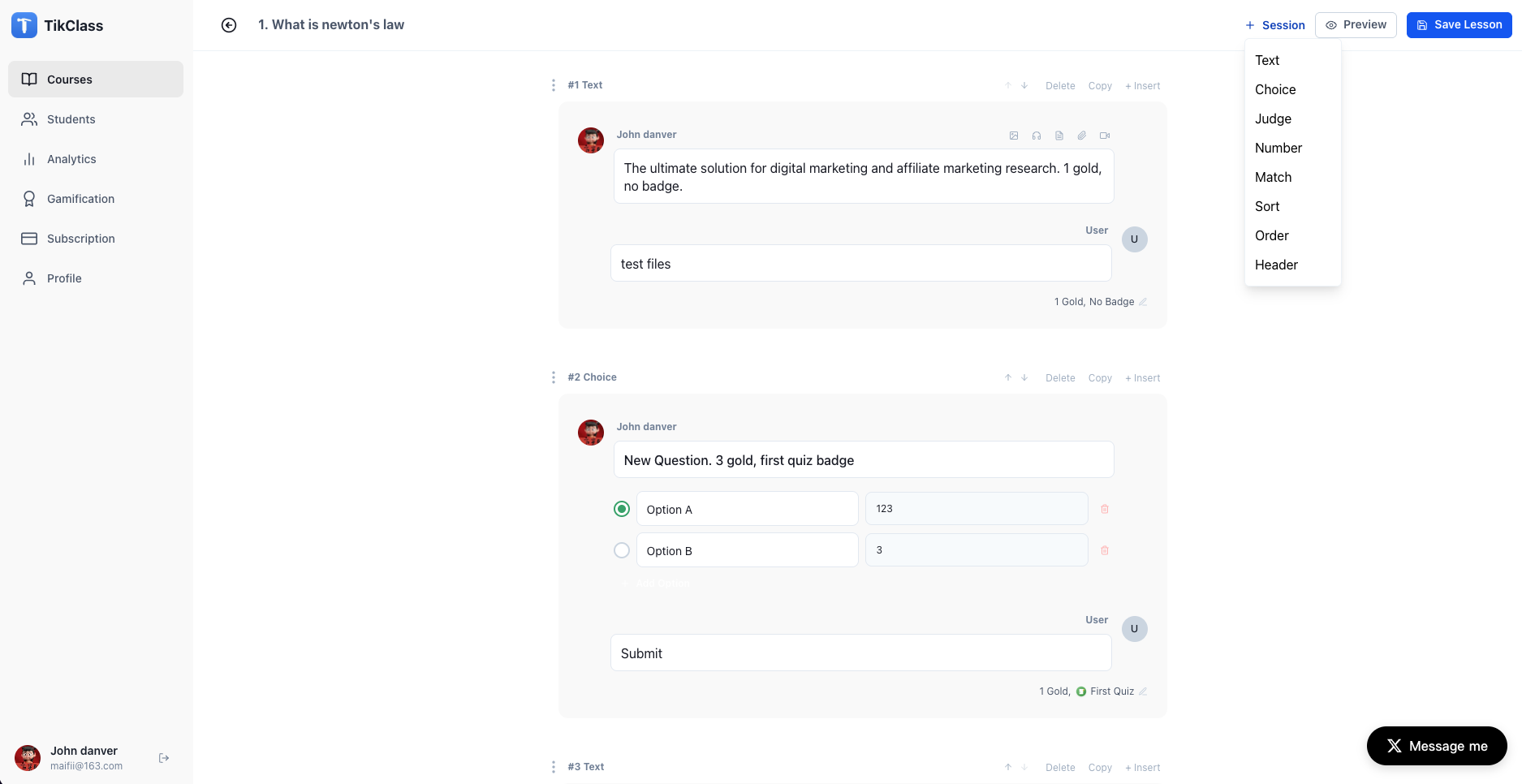Open the Students page
Viewport: 1522px width, 784px height.
[71, 119]
